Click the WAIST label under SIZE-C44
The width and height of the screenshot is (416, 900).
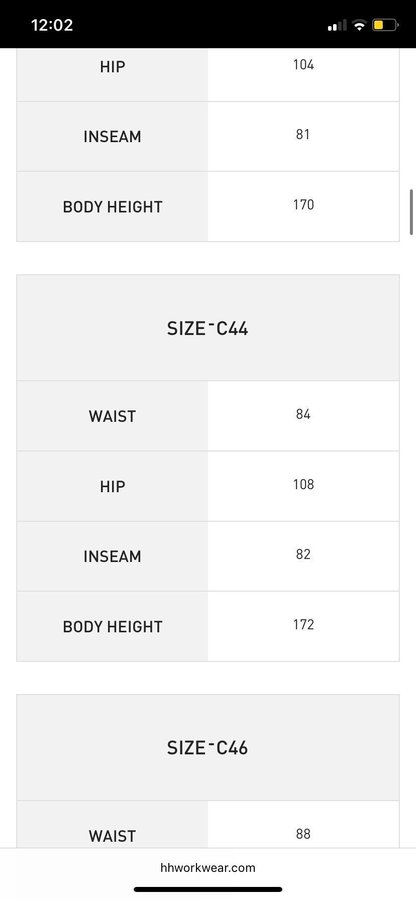[112, 416]
